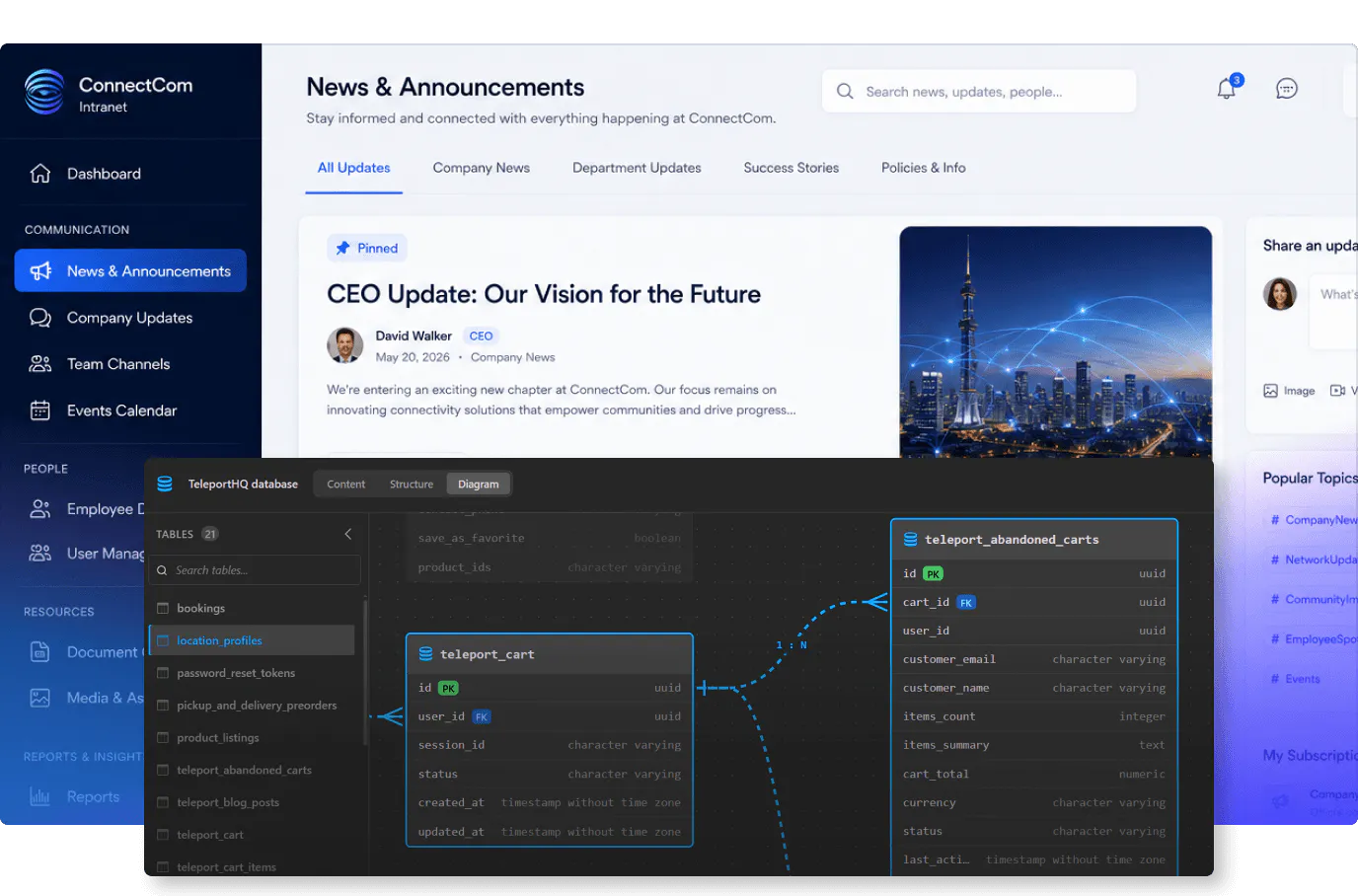Toggle the bookings table checkbox
1358x896 pixels.
(x=163, y=608)
